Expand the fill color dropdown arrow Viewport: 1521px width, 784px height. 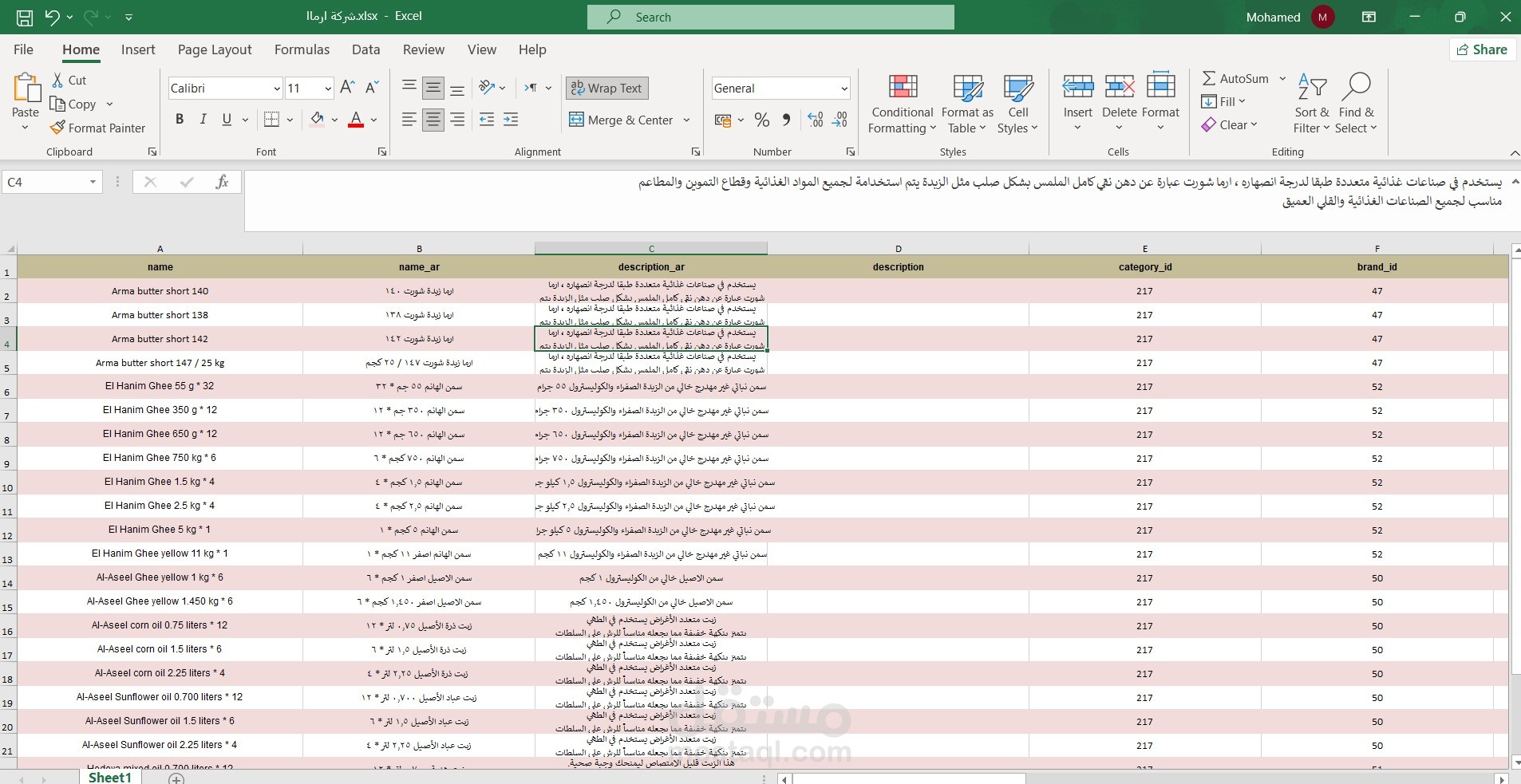click(334, 120)
